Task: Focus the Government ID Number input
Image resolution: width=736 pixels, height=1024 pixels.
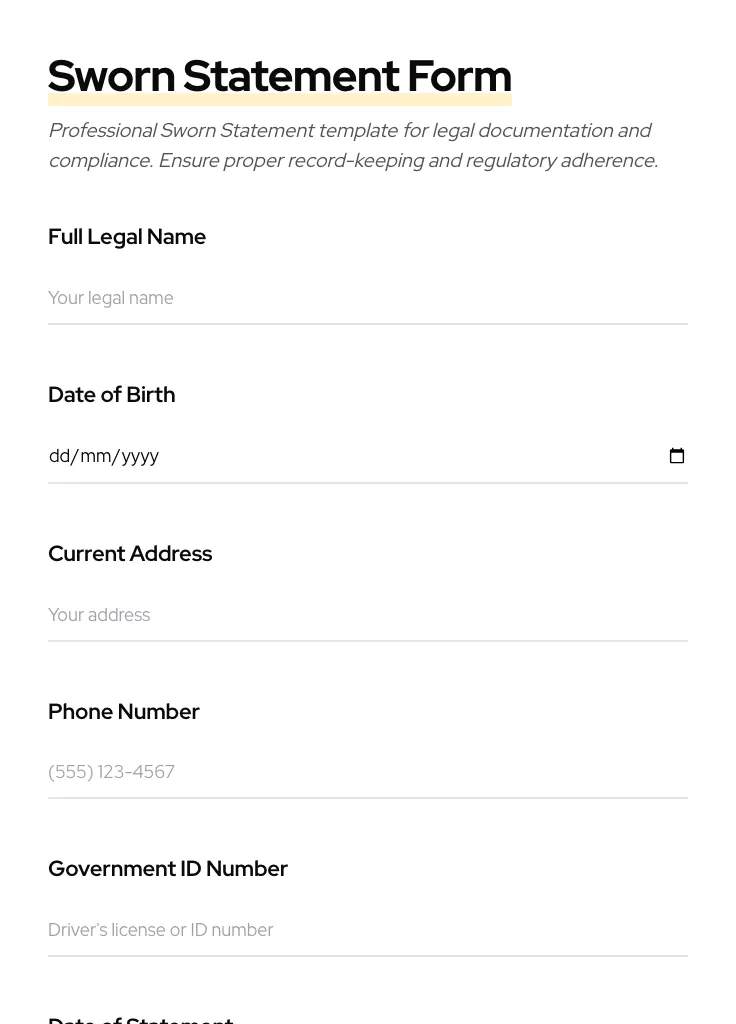Action: tap(367, 930)
